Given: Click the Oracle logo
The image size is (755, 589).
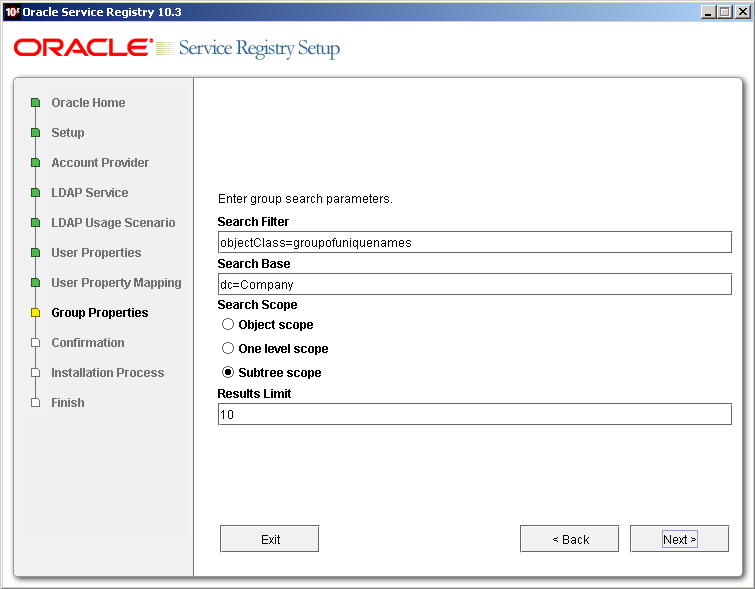Looking at the screenshot, I should (83, 48).
